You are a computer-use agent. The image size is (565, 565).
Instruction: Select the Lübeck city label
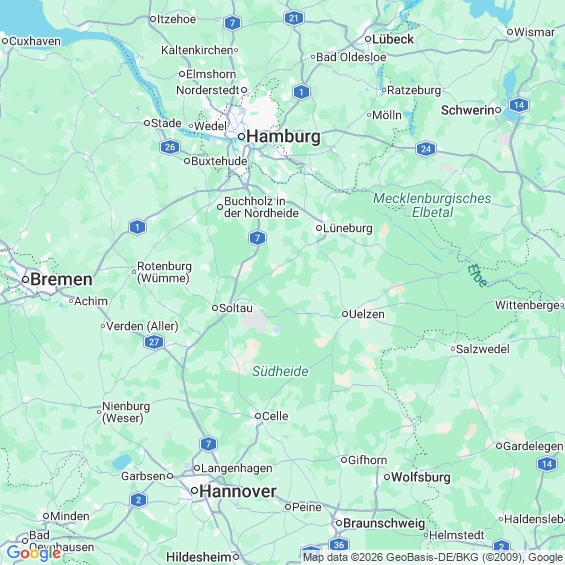393,39
